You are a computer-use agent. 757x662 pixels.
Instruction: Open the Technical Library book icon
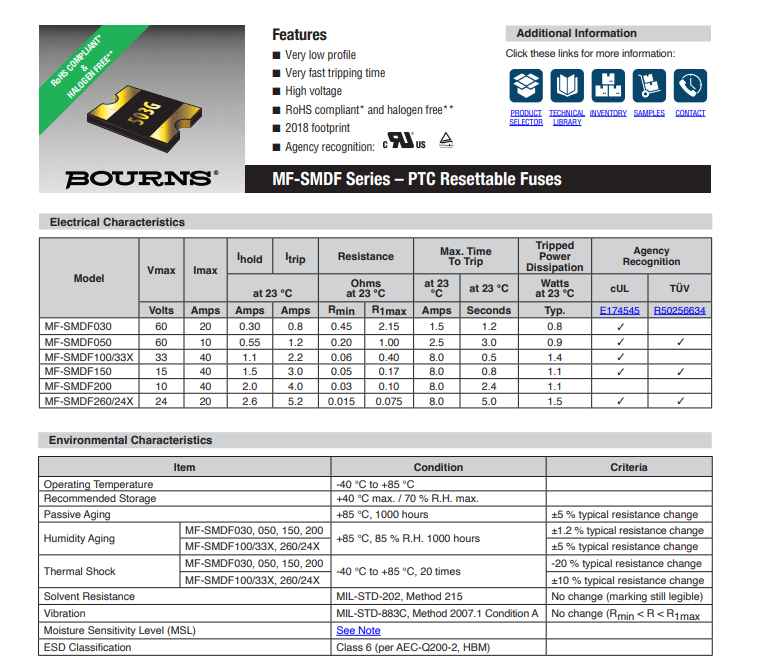point(567,85)
